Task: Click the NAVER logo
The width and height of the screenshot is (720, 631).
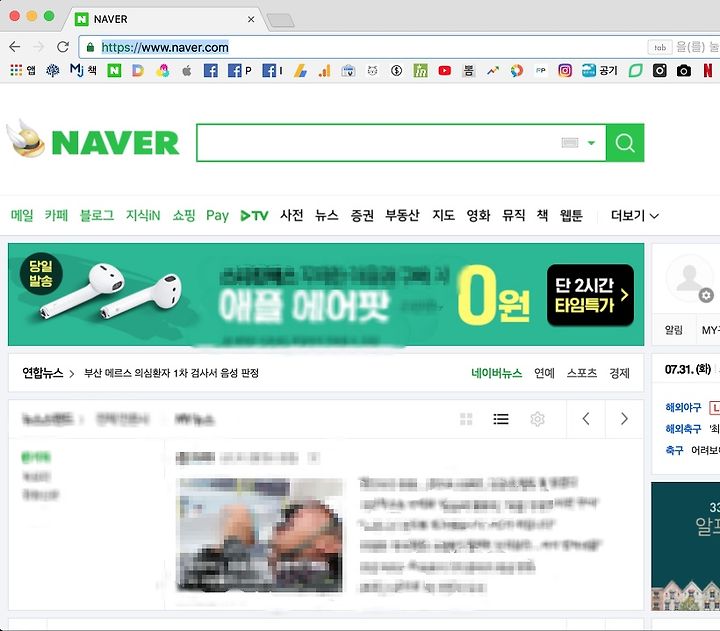Action: point(115,142)
